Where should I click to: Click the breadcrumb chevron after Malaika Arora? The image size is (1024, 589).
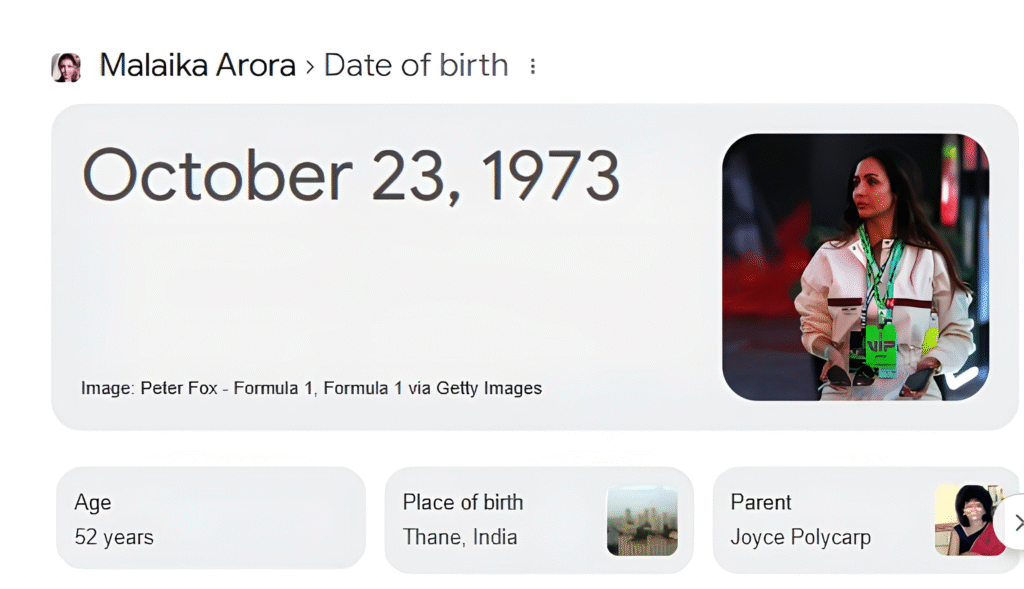[x=310, y=67]
